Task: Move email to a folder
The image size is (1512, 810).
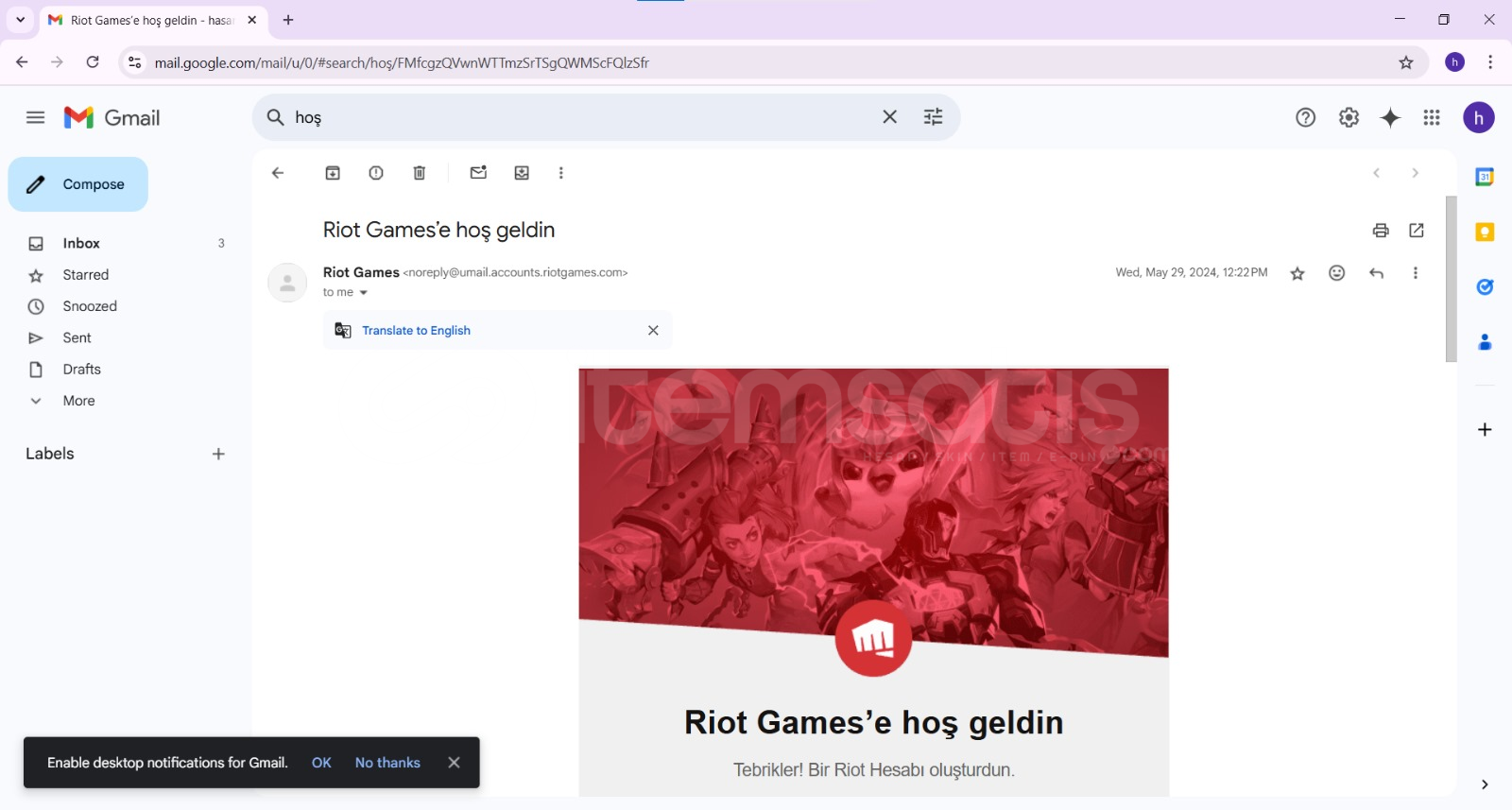Action: [522, 173]
